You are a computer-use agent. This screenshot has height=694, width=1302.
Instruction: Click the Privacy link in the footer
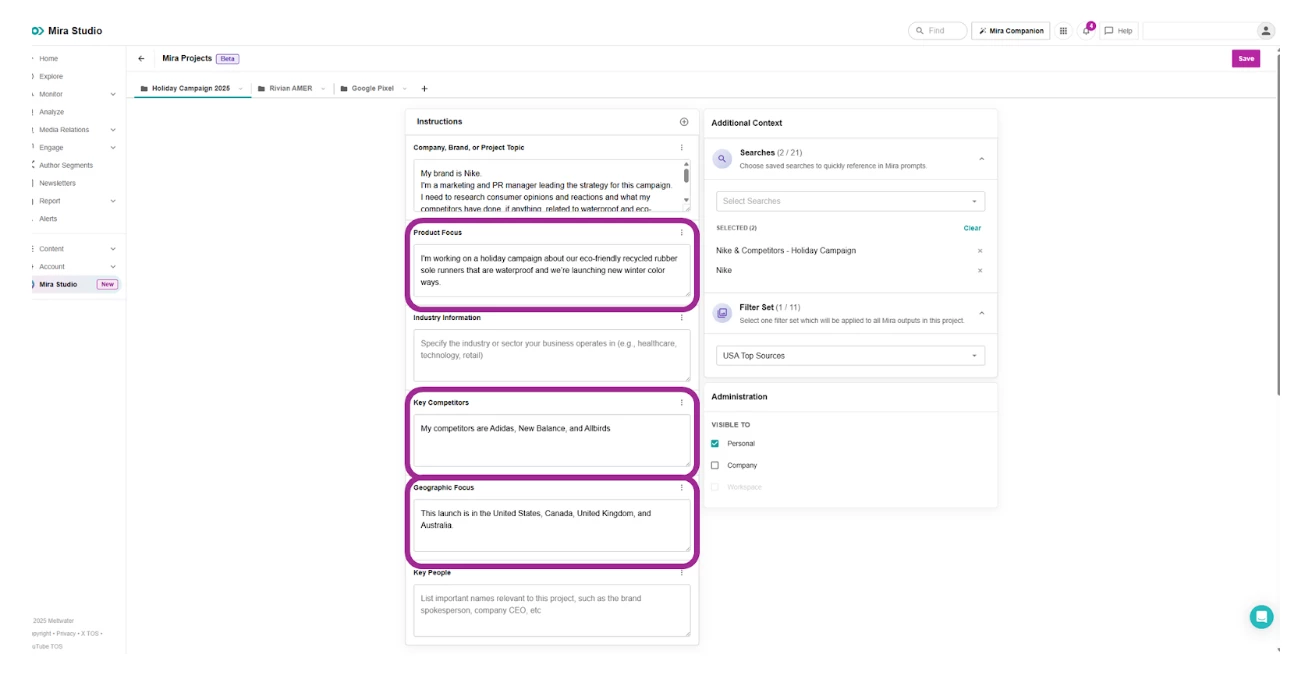(x=66, y=633)
